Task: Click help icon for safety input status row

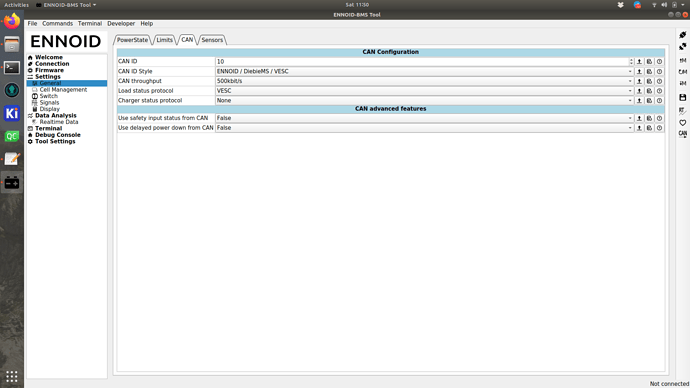Action: 659,118
